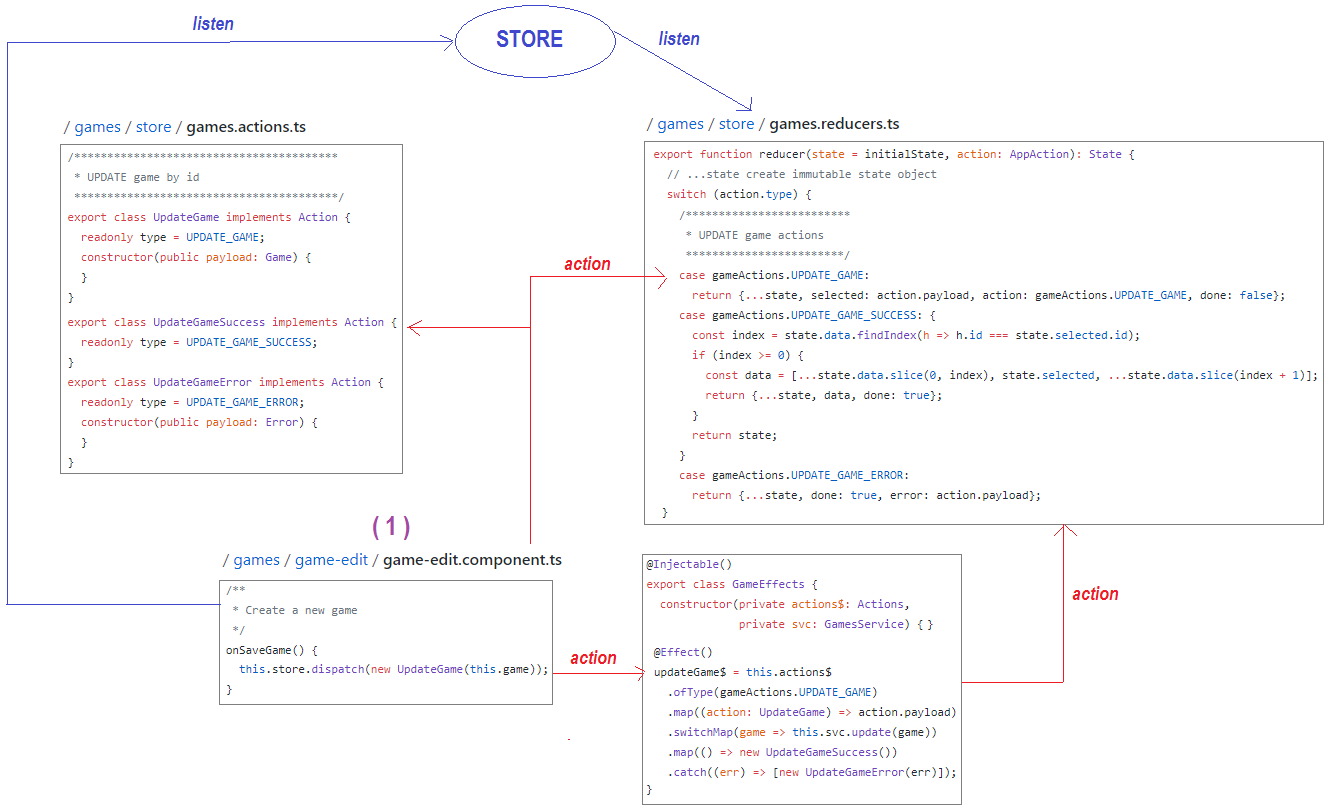The width and height of the screenshot is (1331, 809).
Task: Click '.catch((err) => [new UpdateGameError(err)]);' line
Action: tap(812, 772)
